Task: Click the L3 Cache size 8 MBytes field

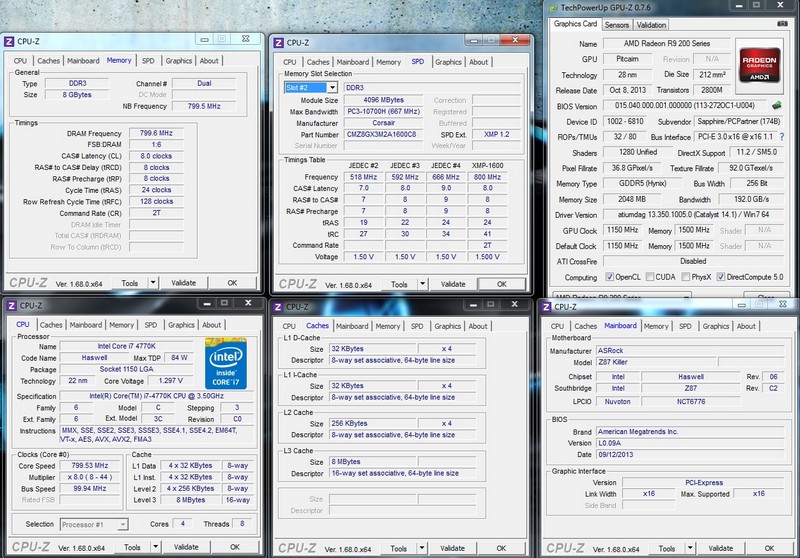Action: point(373,462)
